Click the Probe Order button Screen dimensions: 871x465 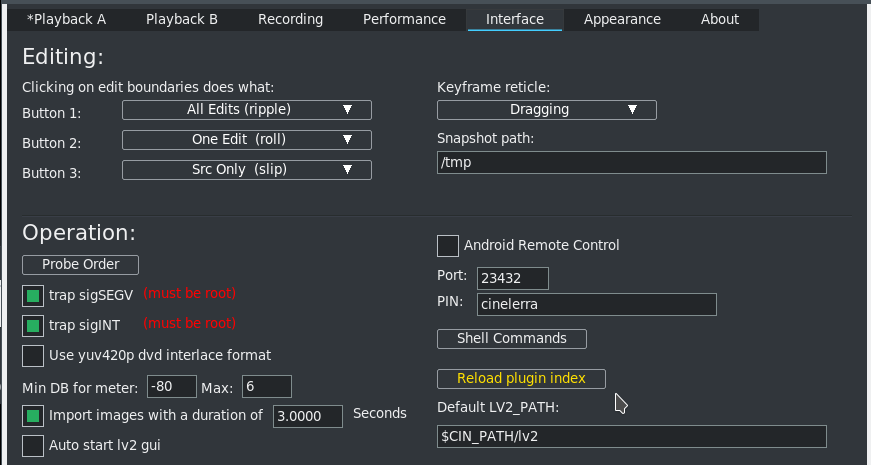tap(80, 265)
